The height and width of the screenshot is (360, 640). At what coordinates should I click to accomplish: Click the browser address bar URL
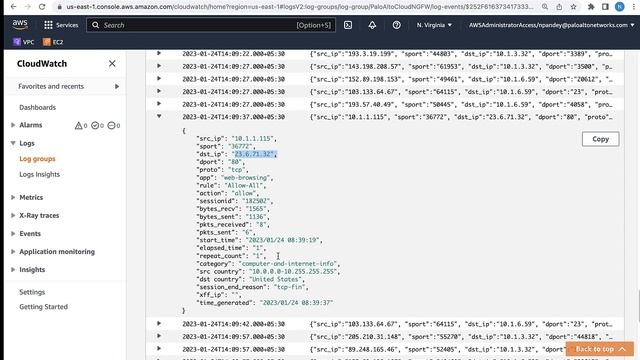pos(300,7)
